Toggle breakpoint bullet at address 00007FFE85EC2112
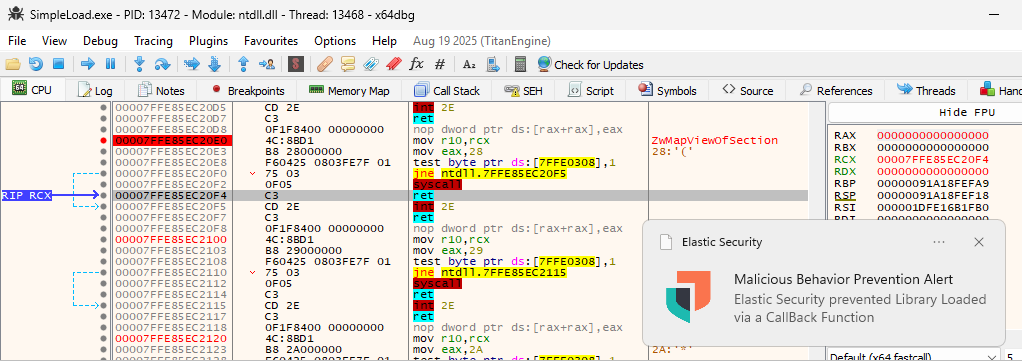This screenshot has height=361, width=1022. click(x=104, y=284)
